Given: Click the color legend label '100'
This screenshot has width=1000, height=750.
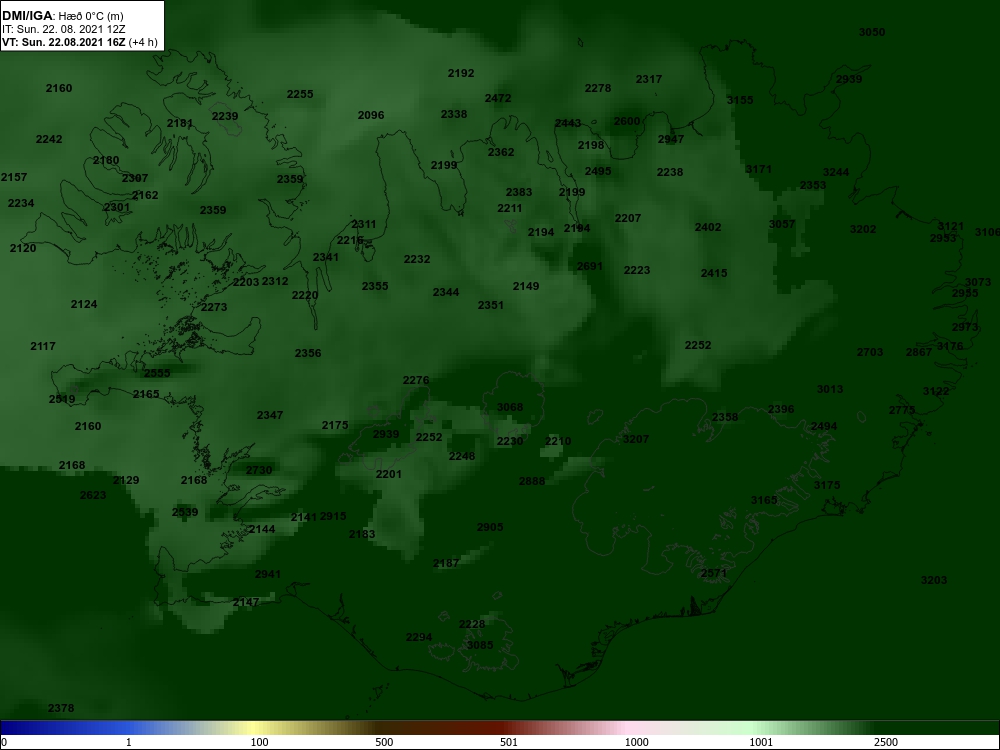Looking at the screenshot, I should point(259,742).
